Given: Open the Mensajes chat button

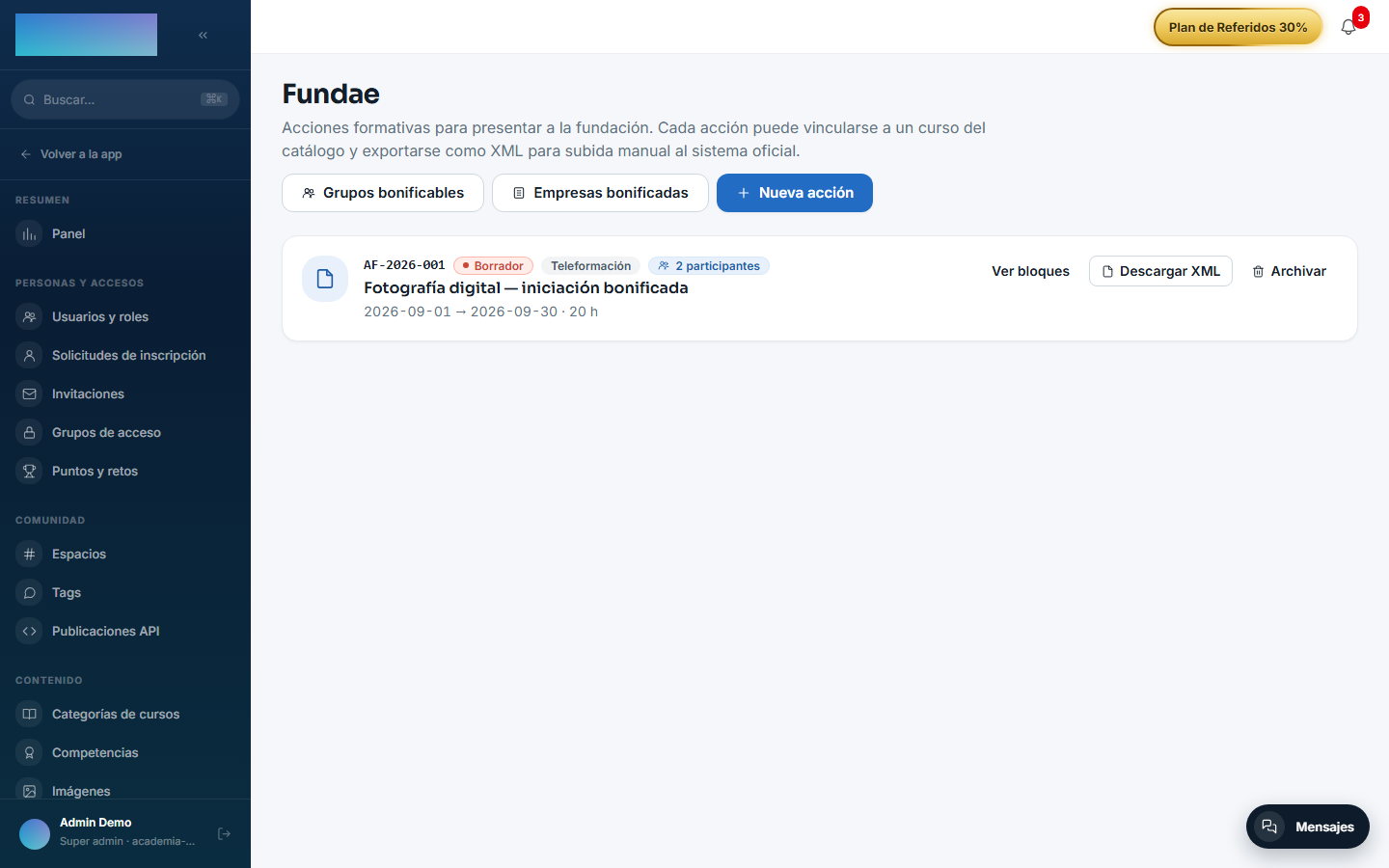Looking at the screenshot, I should 1308,827.
